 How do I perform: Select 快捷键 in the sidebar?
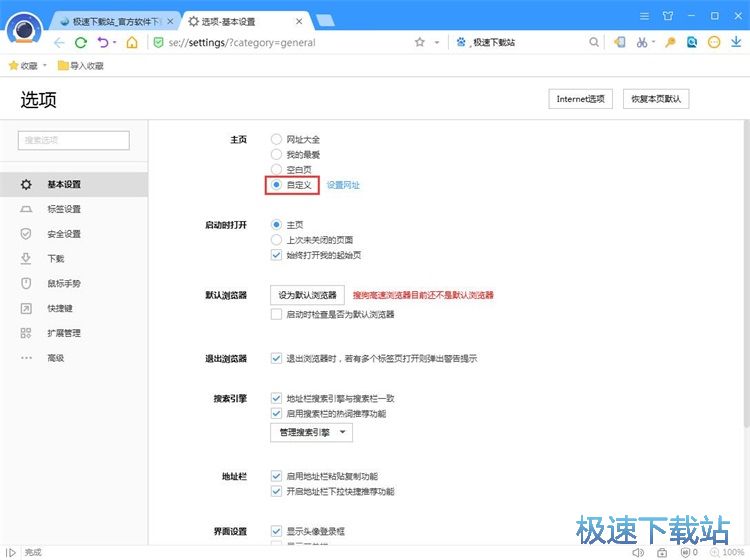click(74, 308)
